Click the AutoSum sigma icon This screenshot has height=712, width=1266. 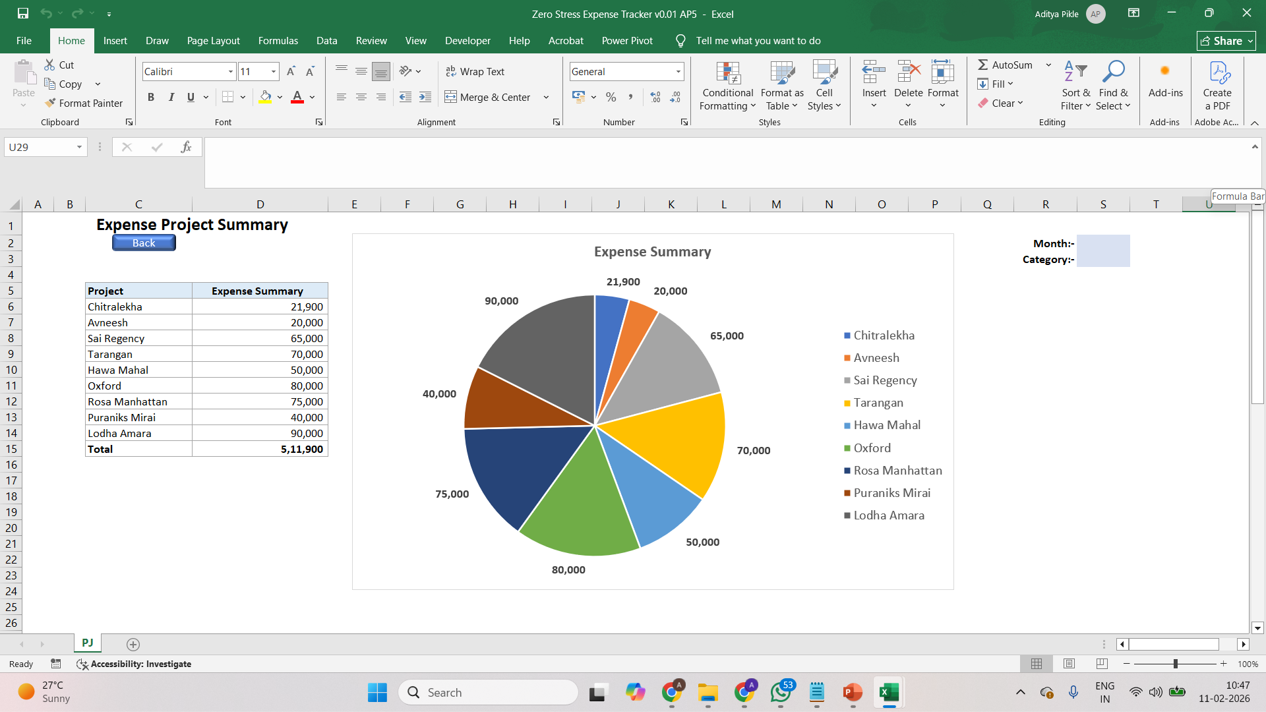[983, 65]
